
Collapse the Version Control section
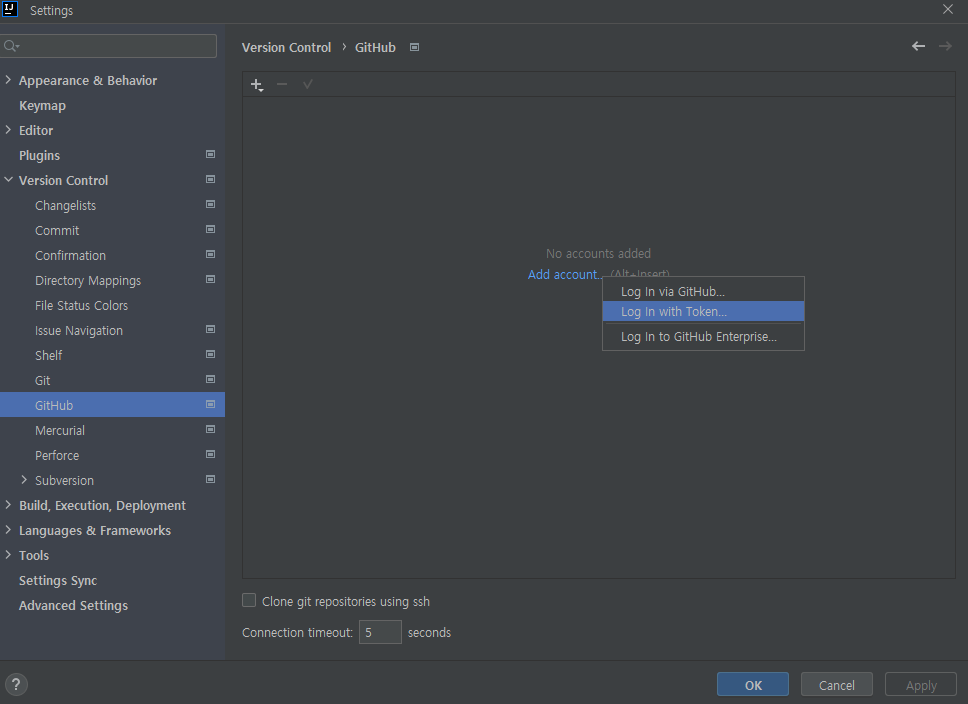click(8, 180)
